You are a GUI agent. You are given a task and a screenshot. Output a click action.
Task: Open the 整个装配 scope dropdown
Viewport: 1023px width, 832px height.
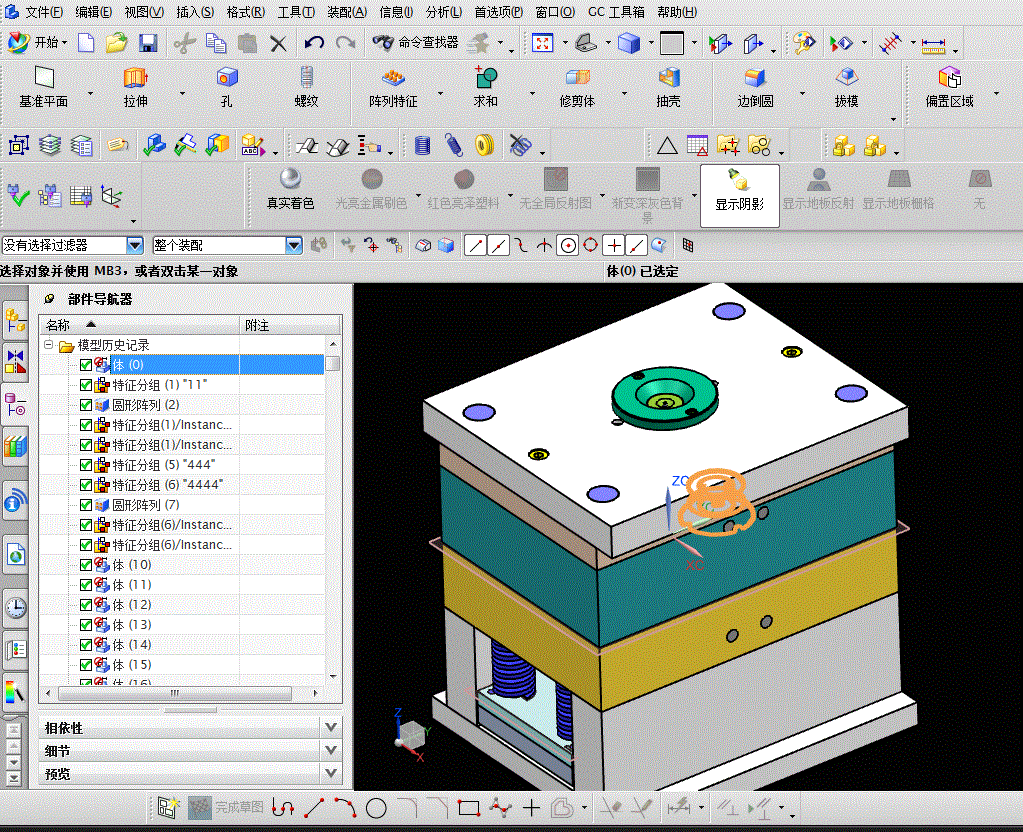[294, 245]
